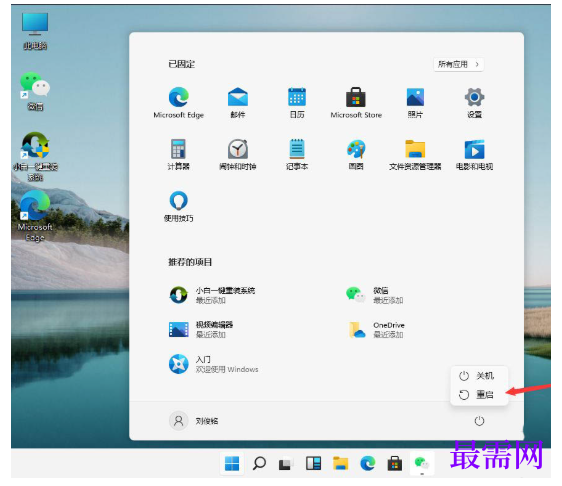Select Microsoft Edge desktop shortcut
The width and height of the screenshot is (562, 486).
click(x=35, y=216)
